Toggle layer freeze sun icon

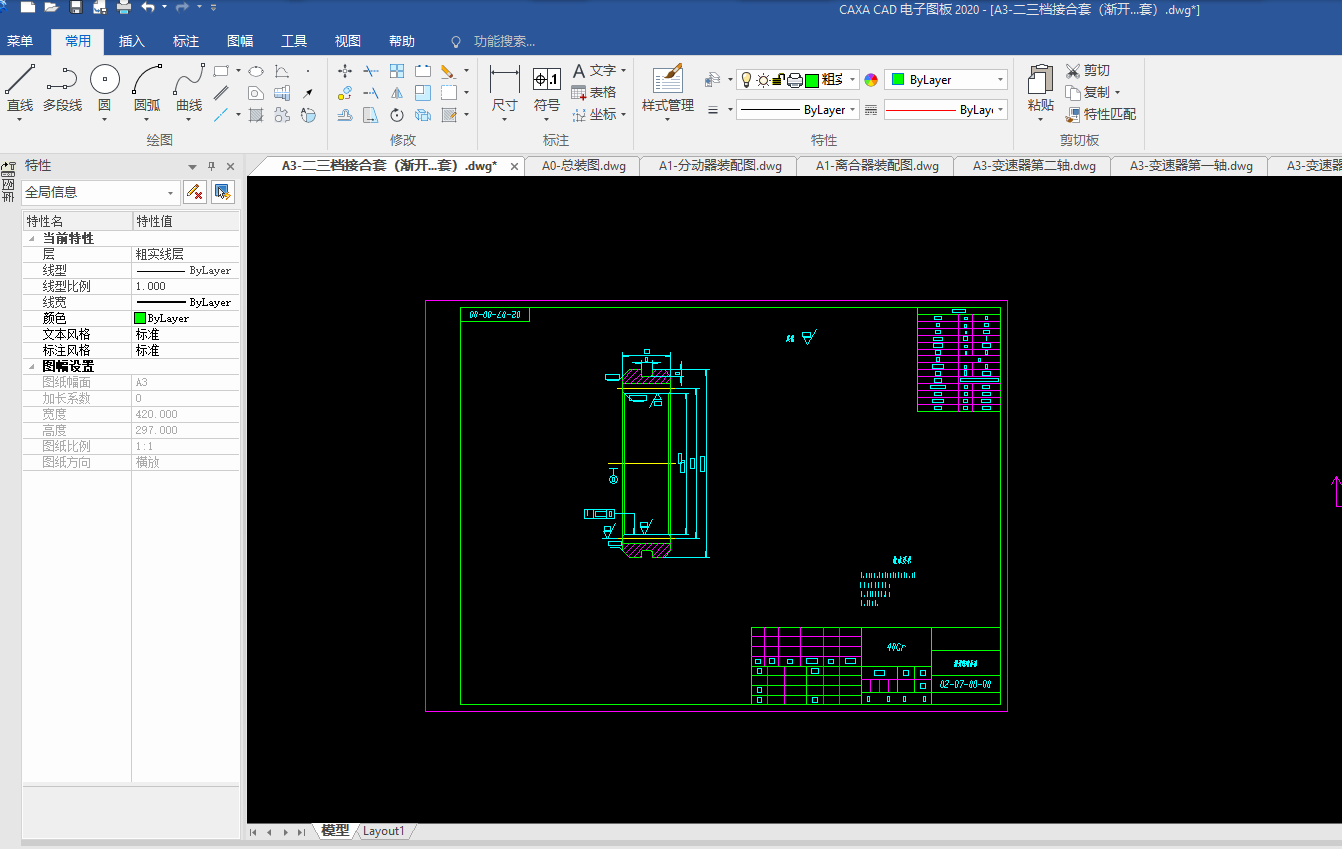(763, 80)
